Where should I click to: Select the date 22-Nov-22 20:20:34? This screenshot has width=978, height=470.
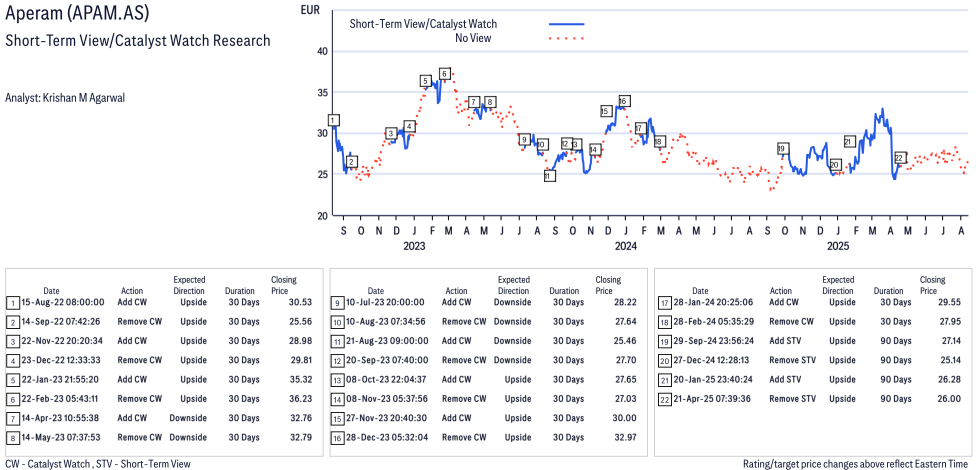coord(64,341)
